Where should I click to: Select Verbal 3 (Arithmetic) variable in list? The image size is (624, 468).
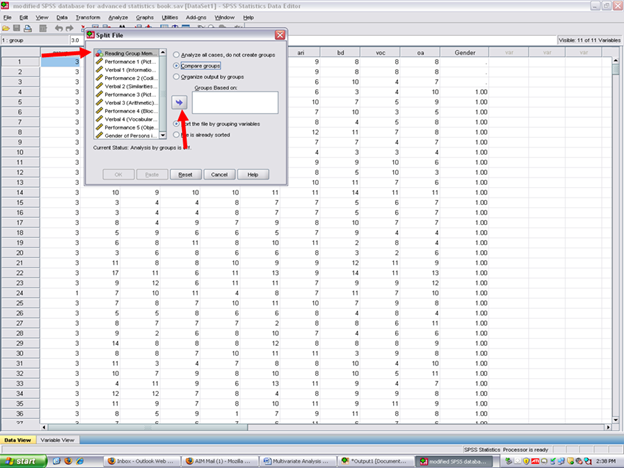pos(127,104)
